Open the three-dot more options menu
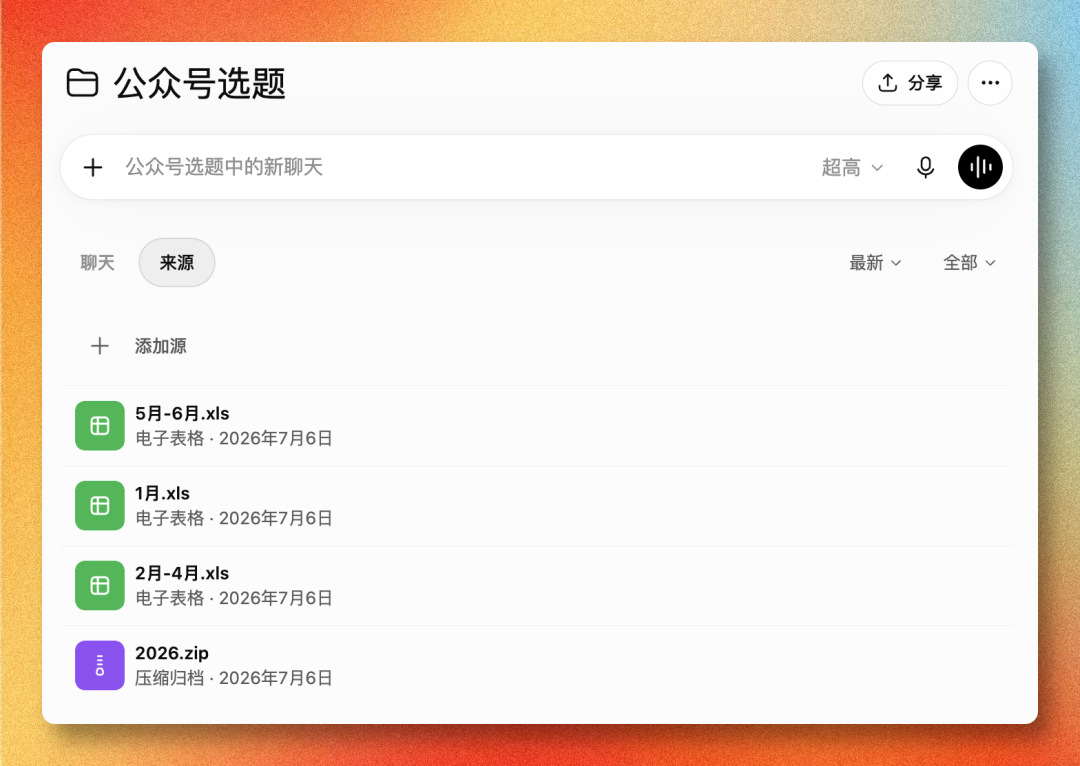Image resolution: width=1080 pixels, height=766 pixels. point(990,83)
